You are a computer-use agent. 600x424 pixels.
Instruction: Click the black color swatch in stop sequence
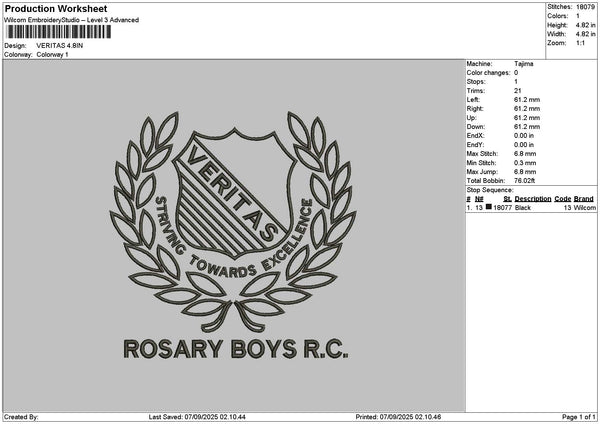pyautogui.click(x=489, y=207)
